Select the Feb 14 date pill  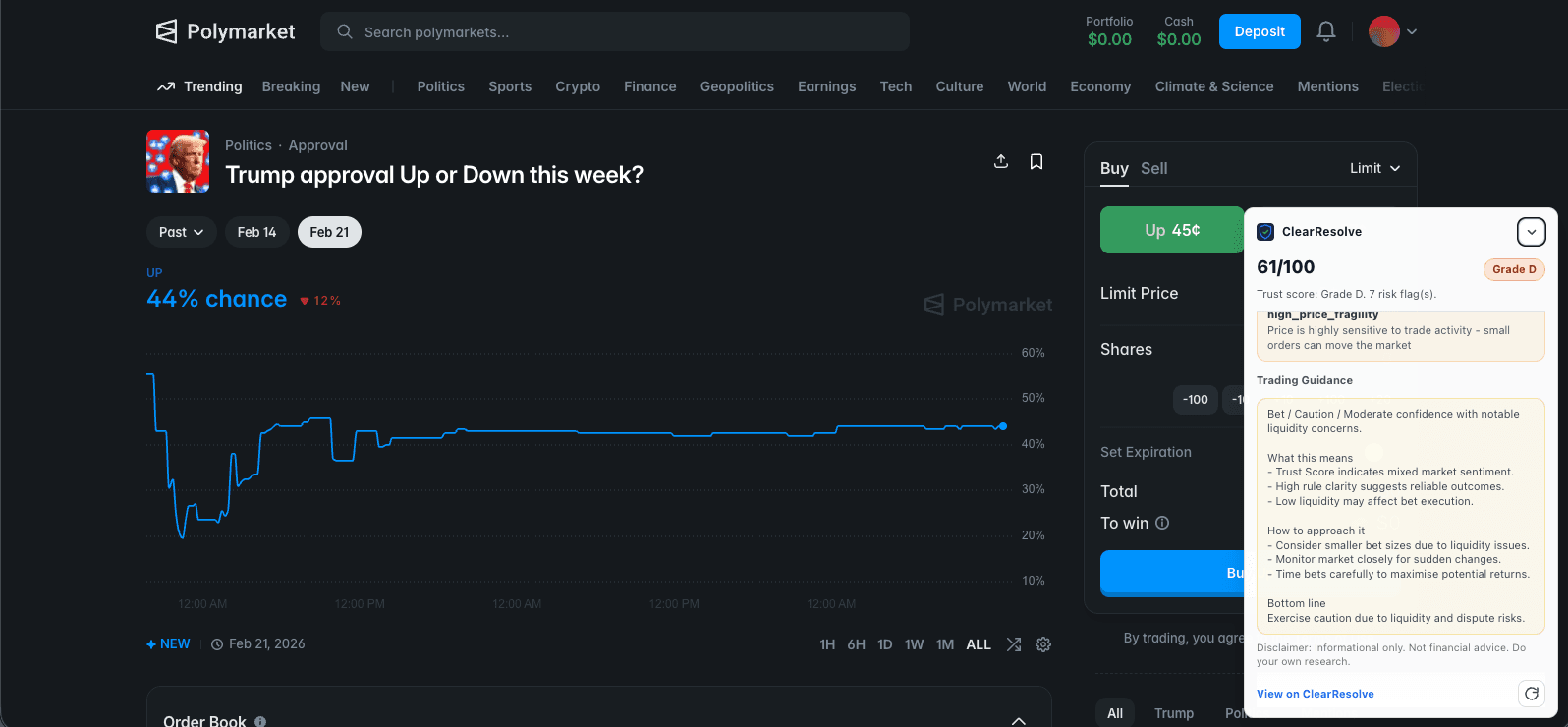pos(256,232)
